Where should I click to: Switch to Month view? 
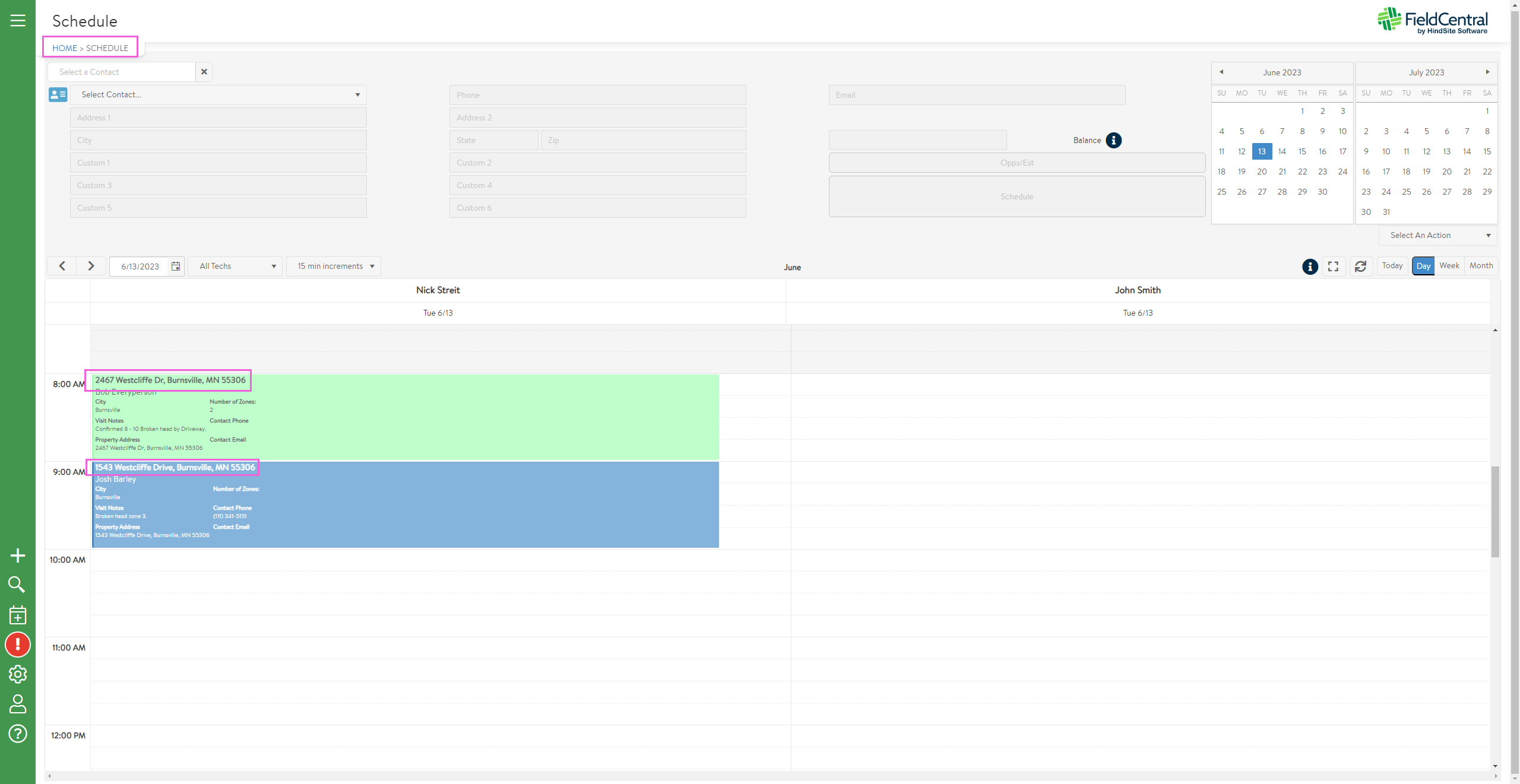1481,266
